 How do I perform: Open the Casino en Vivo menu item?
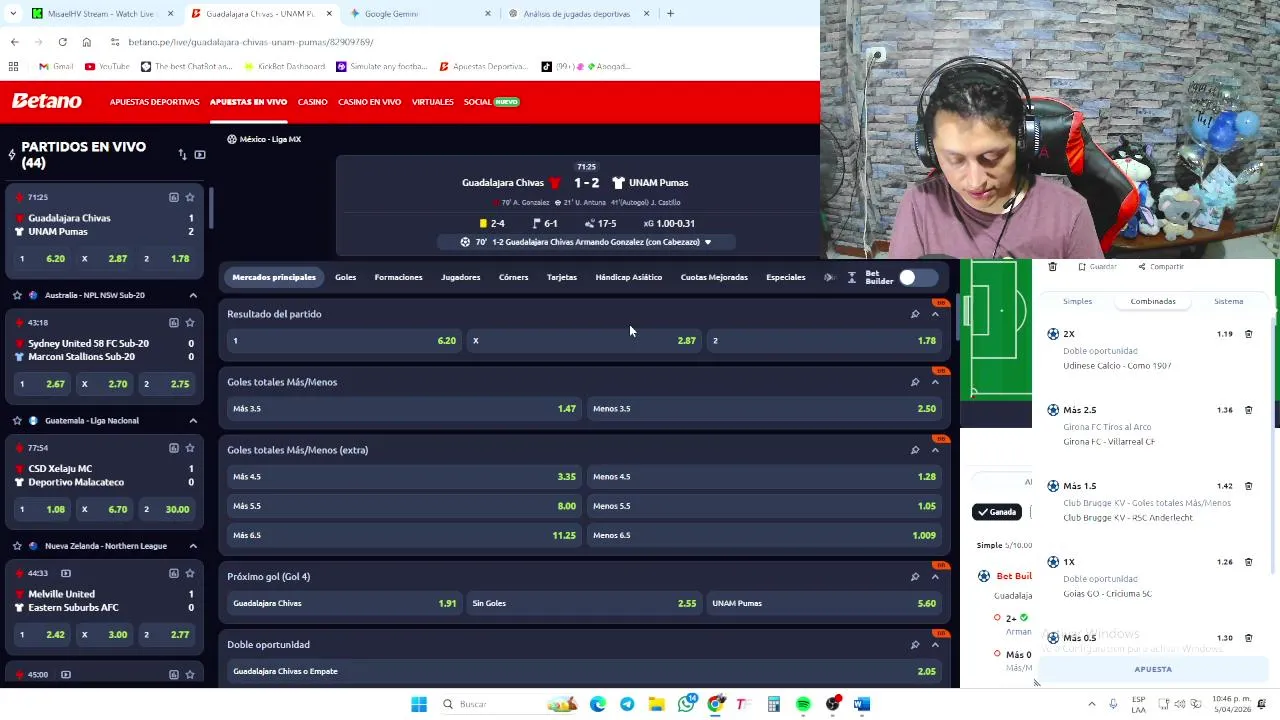point(369,102)
